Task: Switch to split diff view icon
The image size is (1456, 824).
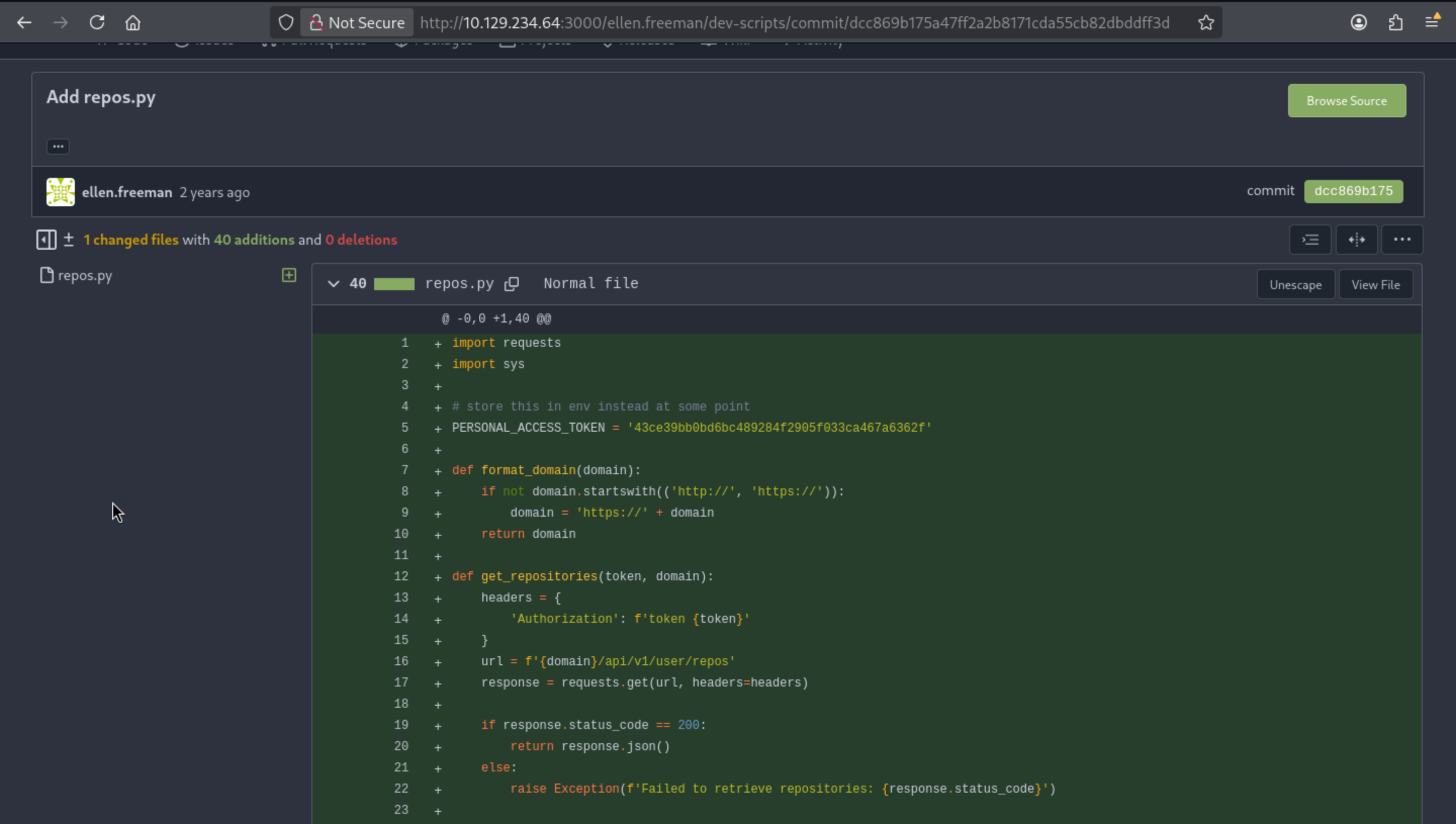Action: (x=1356, y=240)
